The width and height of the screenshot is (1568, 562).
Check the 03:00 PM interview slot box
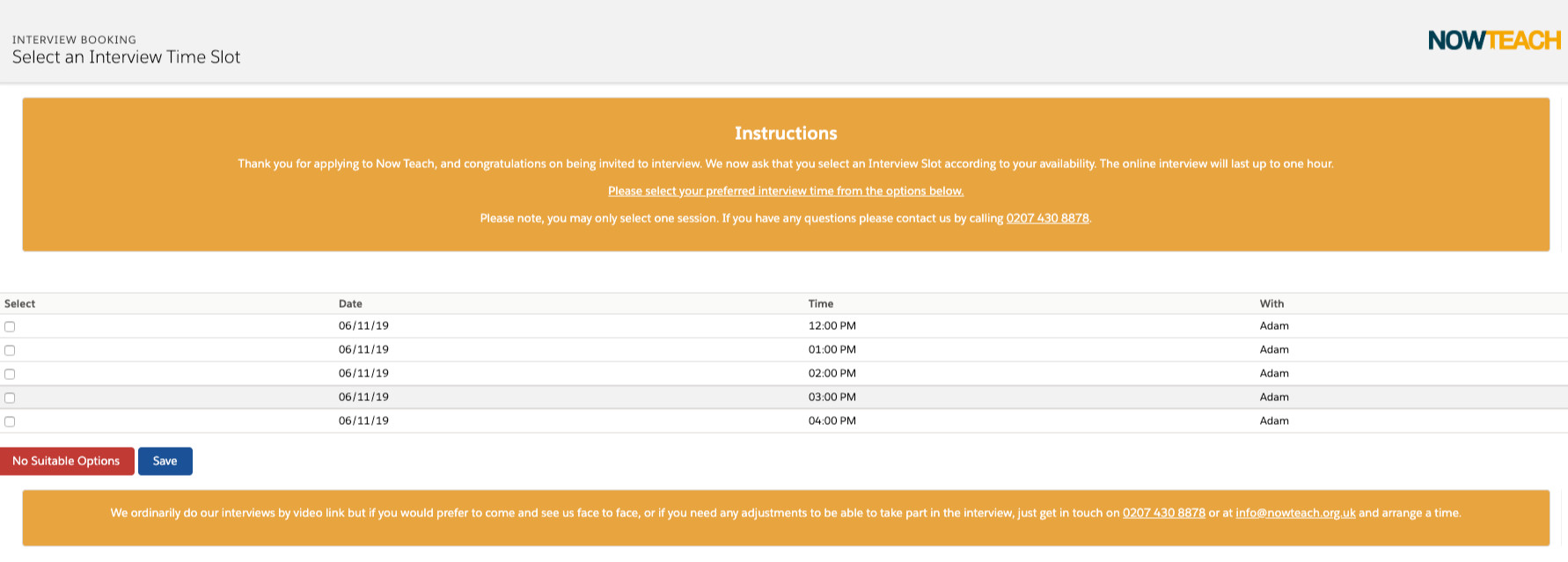(10, 398)
